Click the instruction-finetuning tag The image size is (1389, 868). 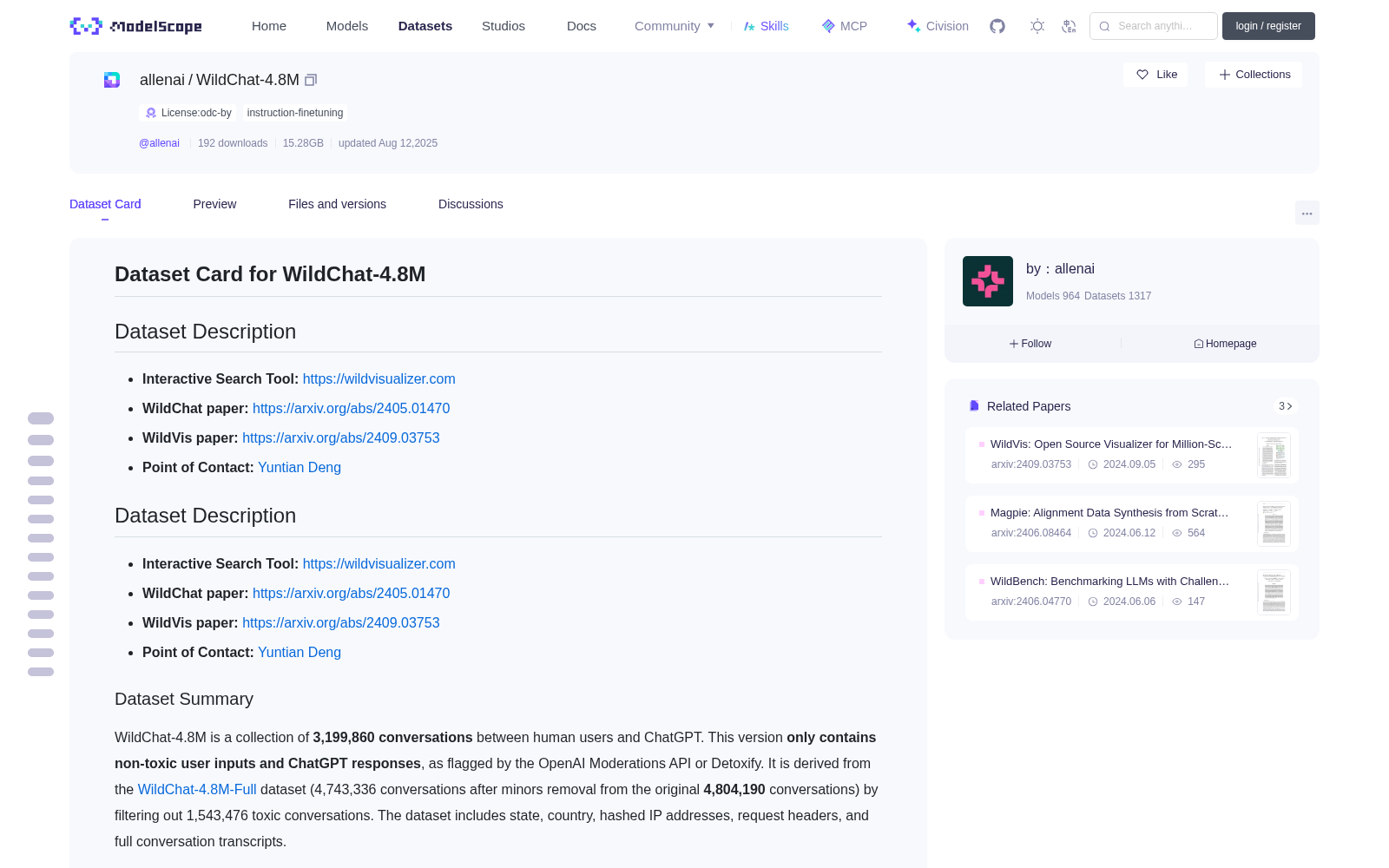[x=295, y=113]
